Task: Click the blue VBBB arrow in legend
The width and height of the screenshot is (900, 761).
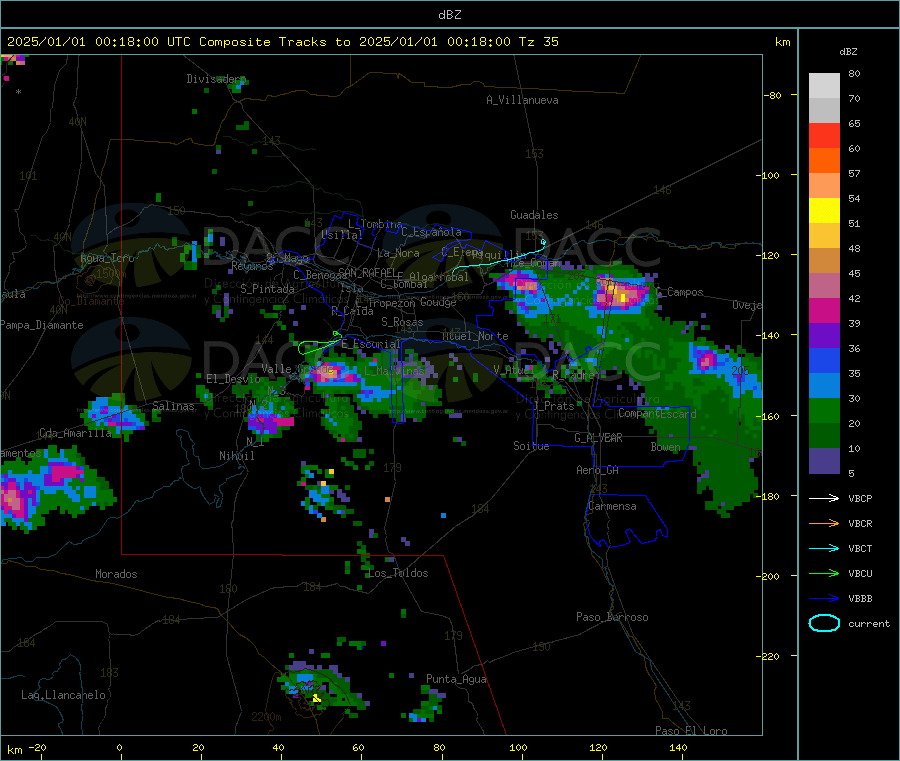Action: [x=824, y=598]
